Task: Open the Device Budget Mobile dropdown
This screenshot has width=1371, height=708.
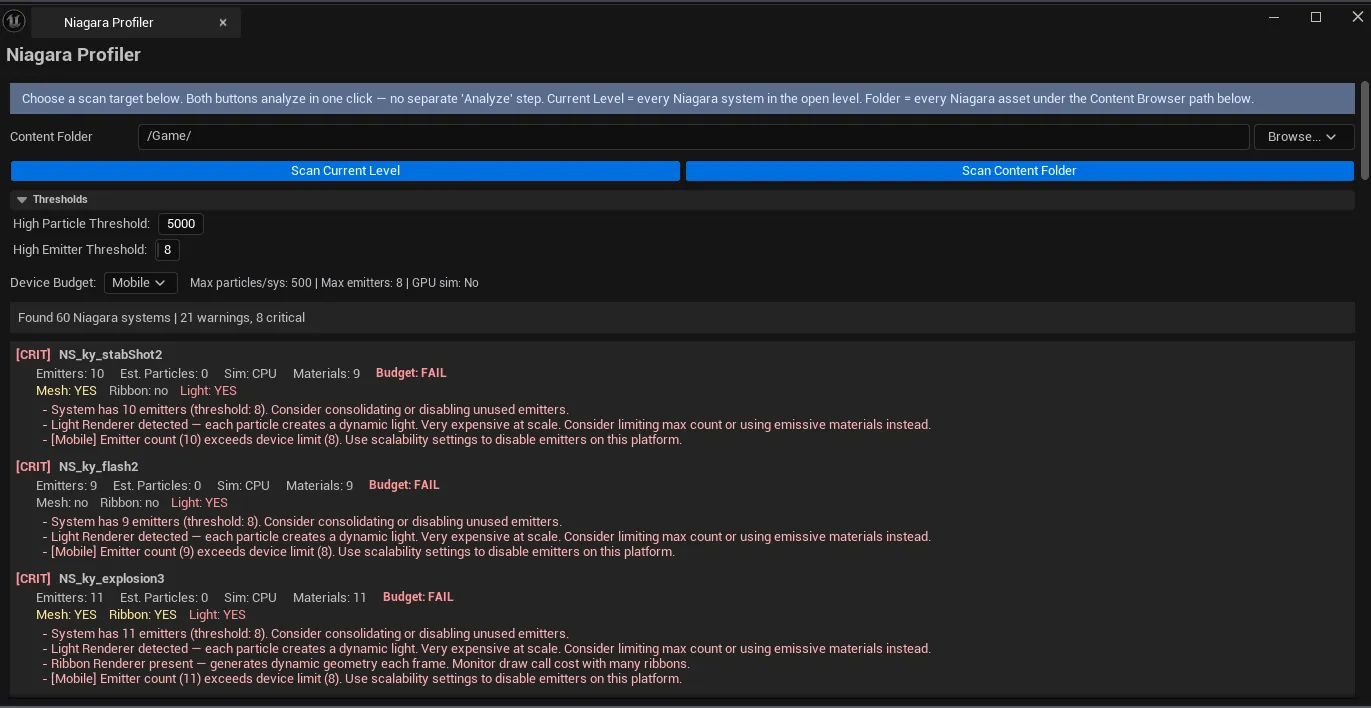Action: 140,283
